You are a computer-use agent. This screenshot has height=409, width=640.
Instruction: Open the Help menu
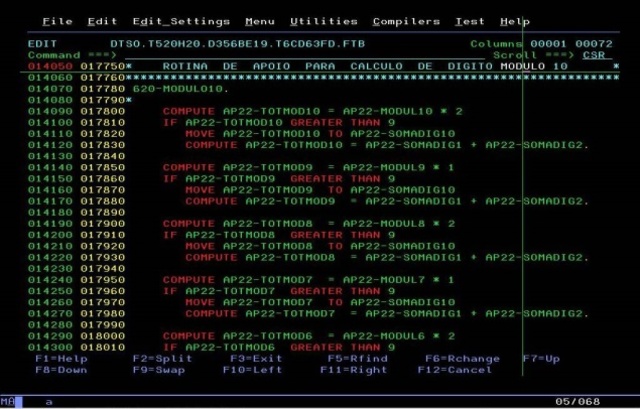pos(515,21)
